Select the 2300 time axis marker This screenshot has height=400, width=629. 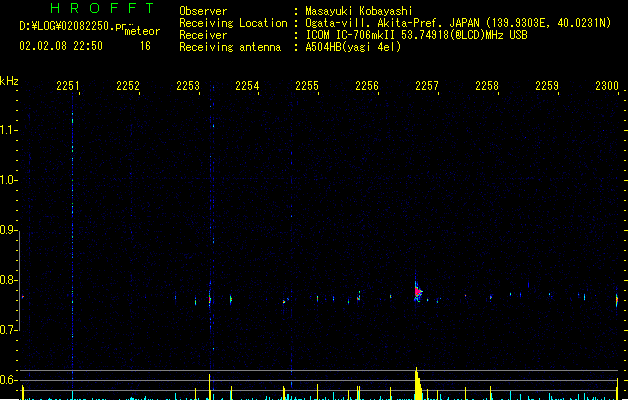click(607, 86)
